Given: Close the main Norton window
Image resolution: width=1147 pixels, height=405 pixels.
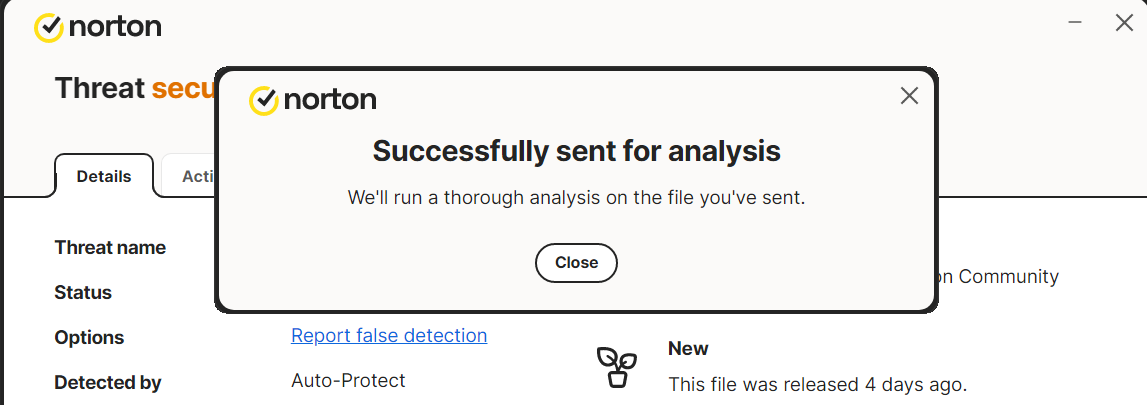Looking at the screenshot, I should coord(1124,23).
